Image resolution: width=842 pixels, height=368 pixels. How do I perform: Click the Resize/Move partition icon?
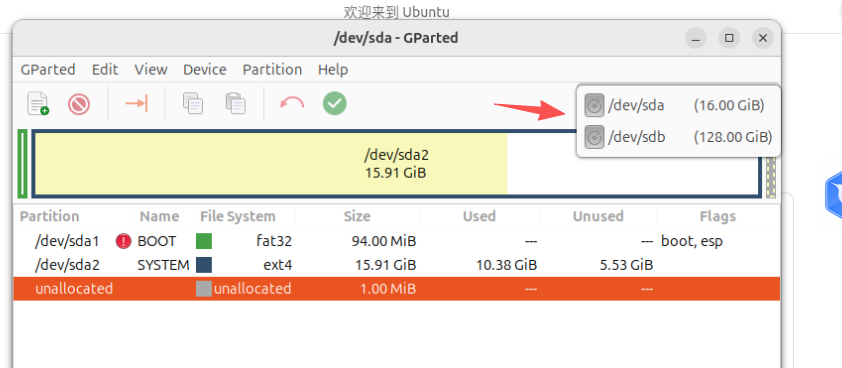(136, 103)
